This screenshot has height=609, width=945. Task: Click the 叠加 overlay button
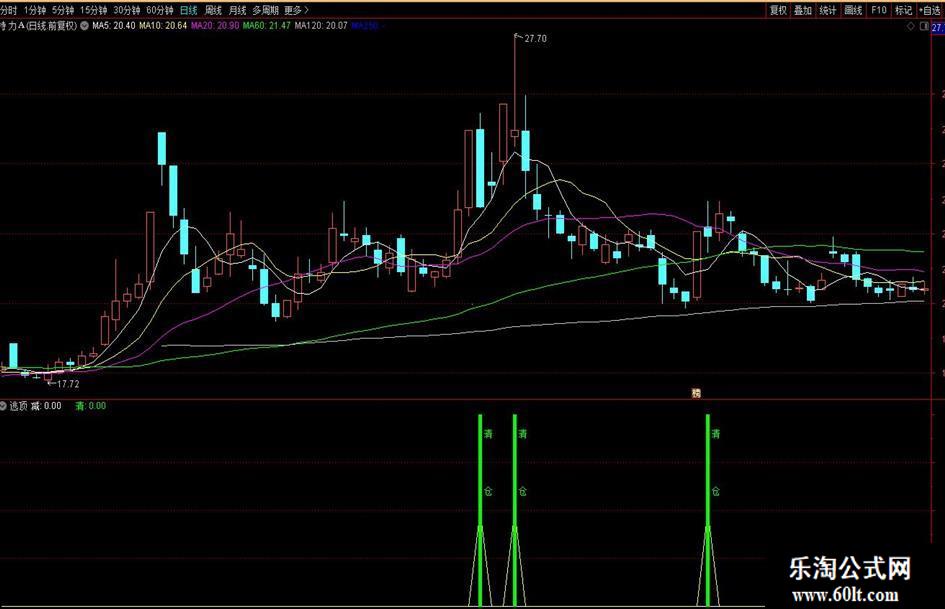click(803, 10)
